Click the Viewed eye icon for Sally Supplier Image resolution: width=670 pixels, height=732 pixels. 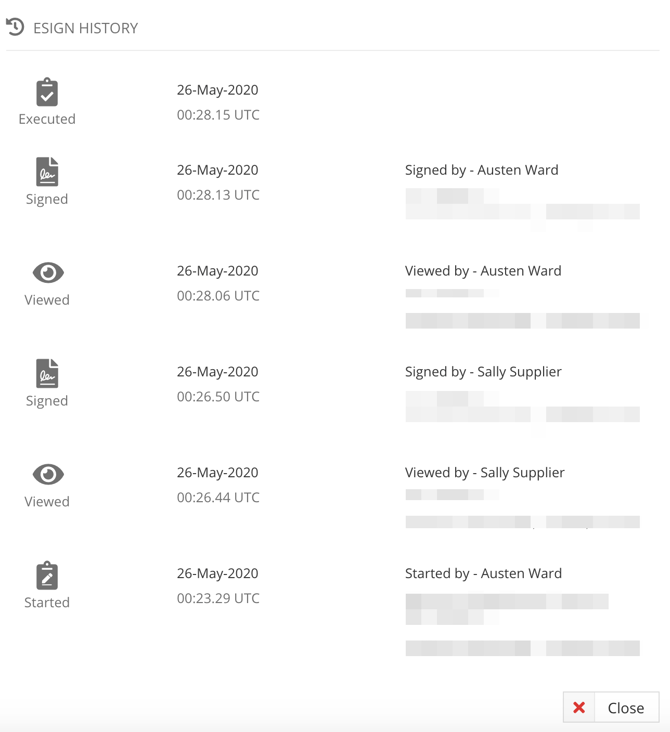(x=48, y=474)
